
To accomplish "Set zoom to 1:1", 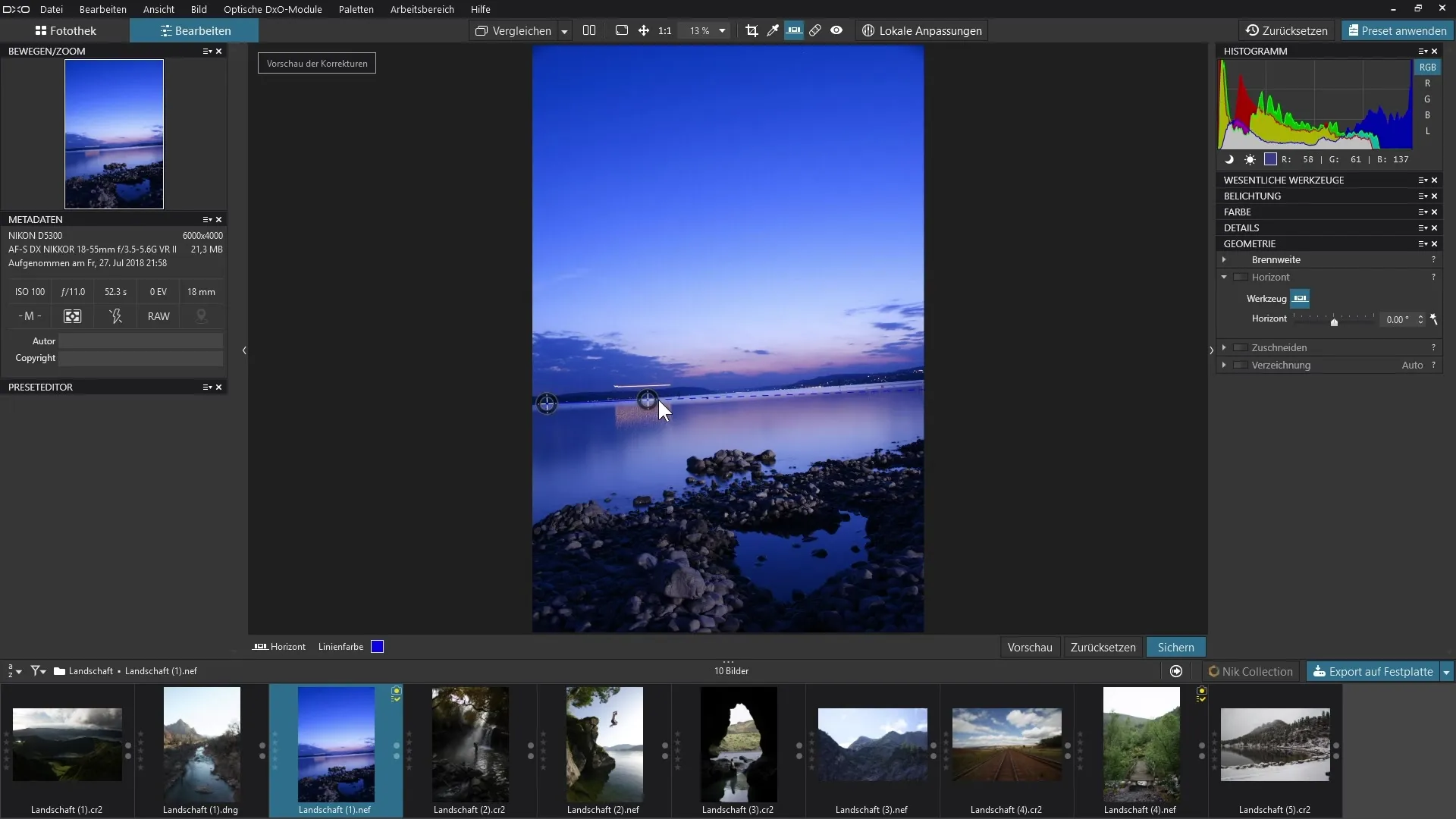I will tap(665, 31).
